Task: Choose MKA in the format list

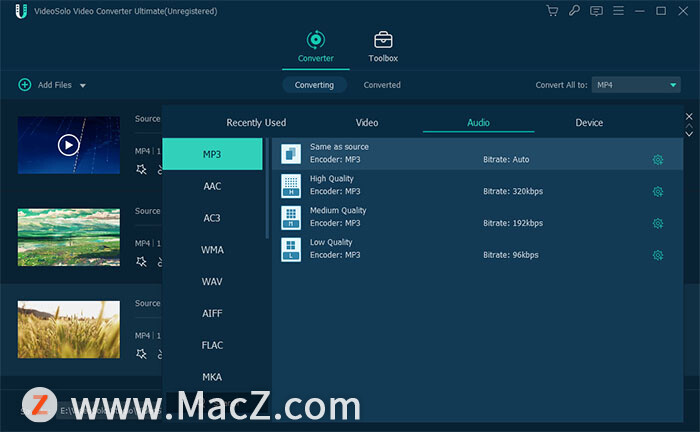Action: click(x=212, y=377)
